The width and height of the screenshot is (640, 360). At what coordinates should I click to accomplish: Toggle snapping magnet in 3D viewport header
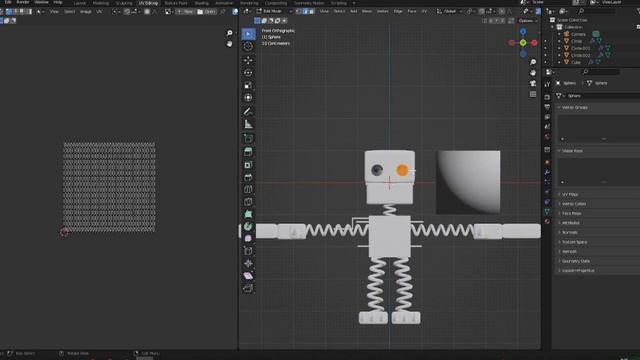pyautogui.click(x=482, y=11)
